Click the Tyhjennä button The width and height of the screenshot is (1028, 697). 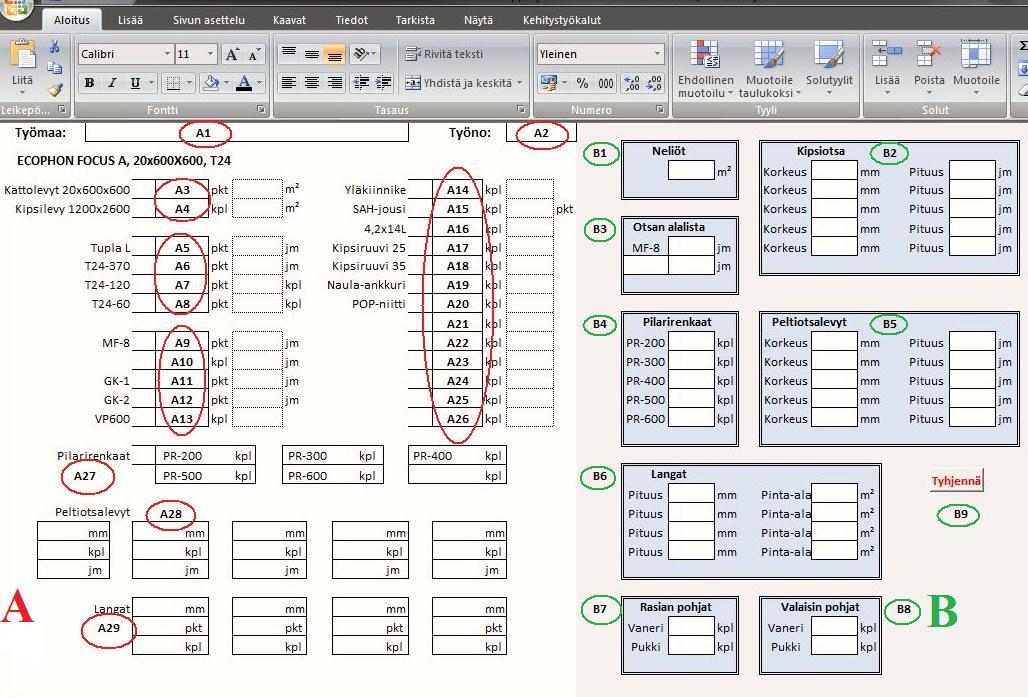957,481
